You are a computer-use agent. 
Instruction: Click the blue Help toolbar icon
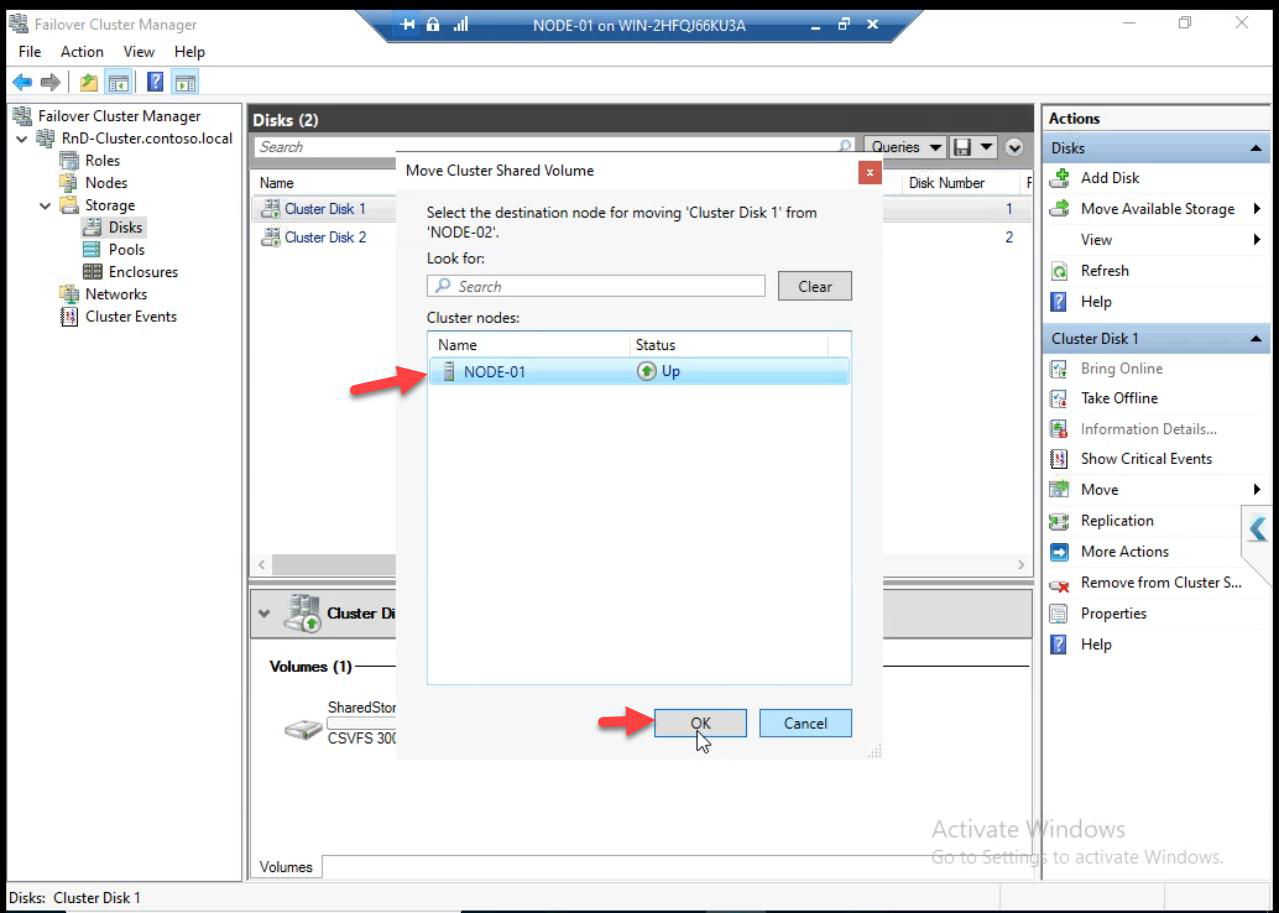(x=156, y=82)
